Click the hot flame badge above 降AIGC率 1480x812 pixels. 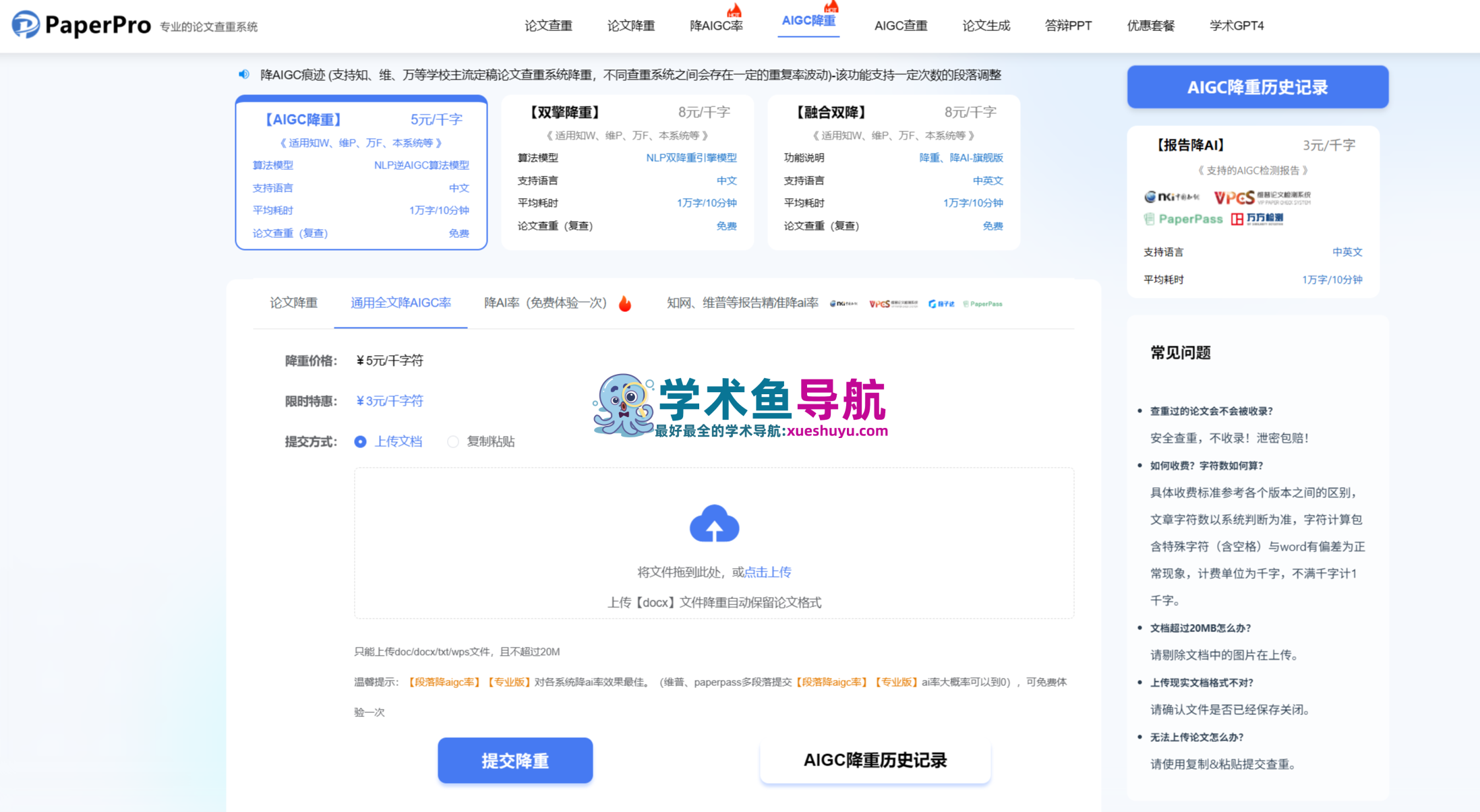click(734, 9)
